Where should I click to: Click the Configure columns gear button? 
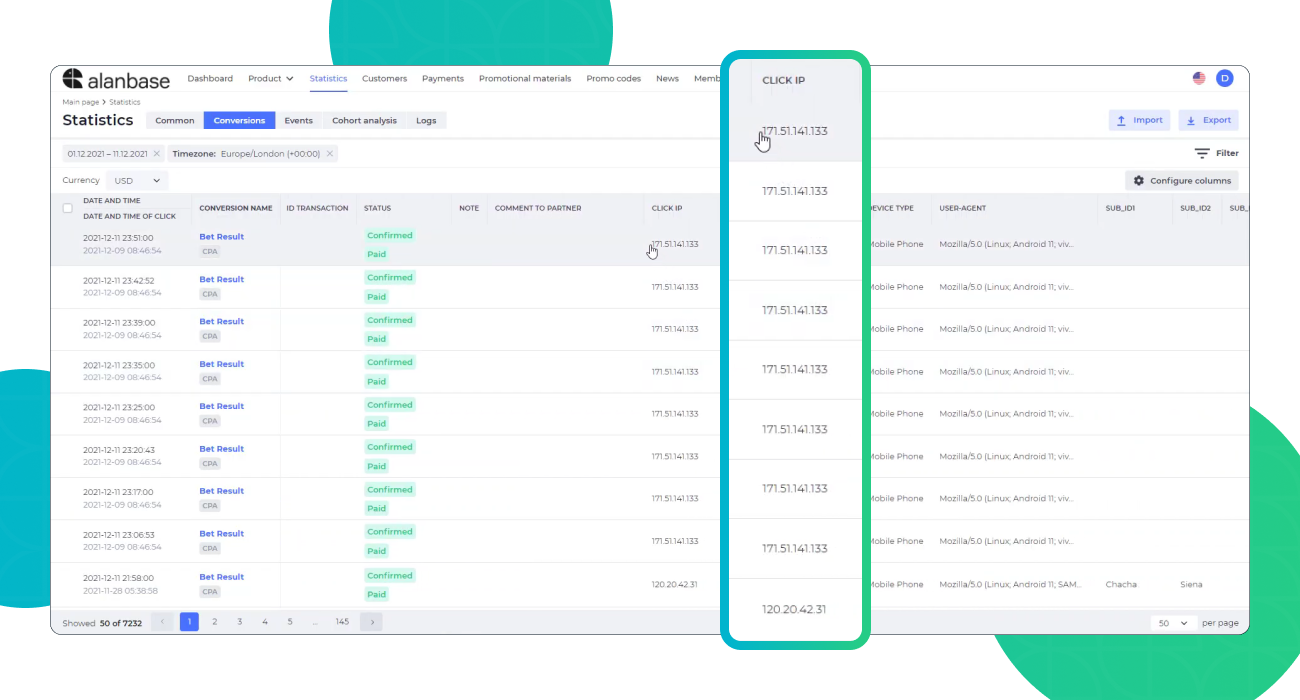[1181, 181]
